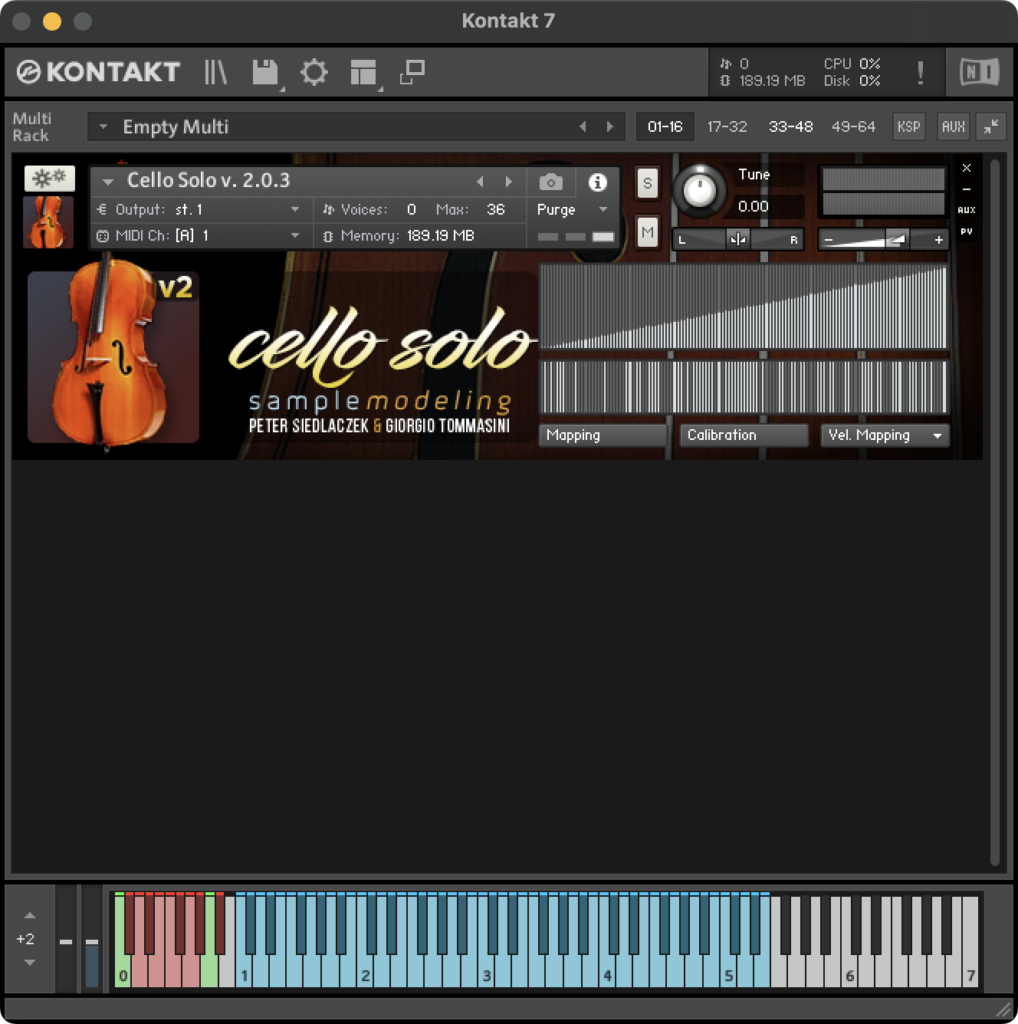This screenshot has height=1024, width=1018.
Task: Shift keyboard octave up arrow
Action: [x=29, y=916]
